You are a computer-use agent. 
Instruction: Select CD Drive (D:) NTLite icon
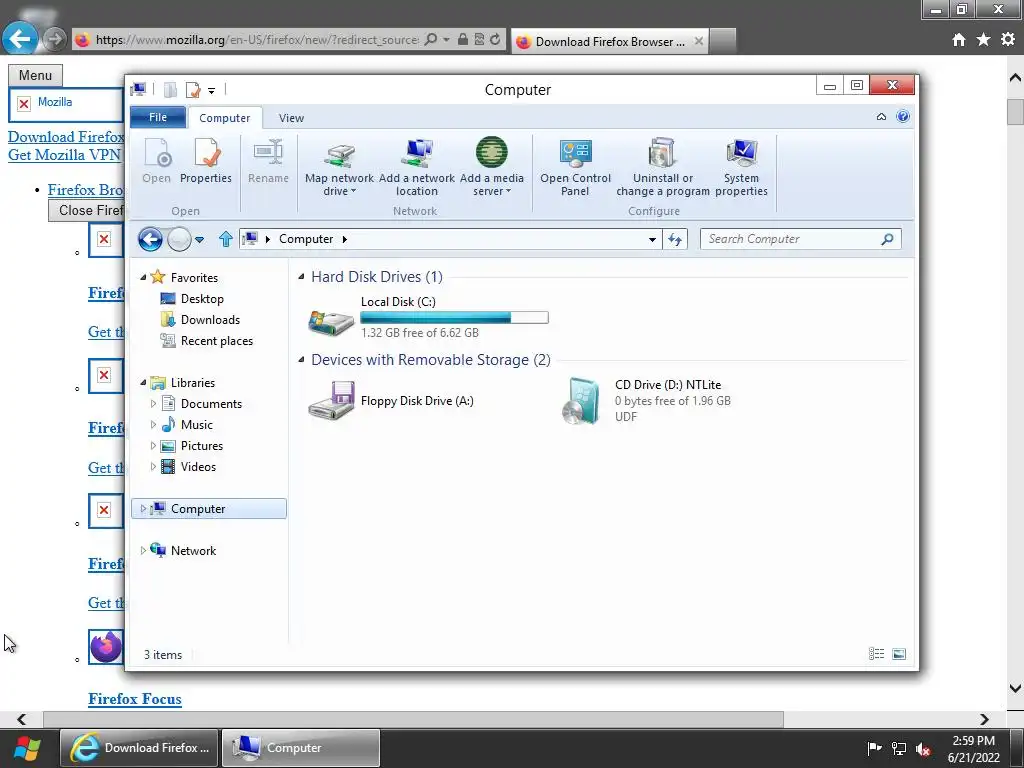point(581,401)
